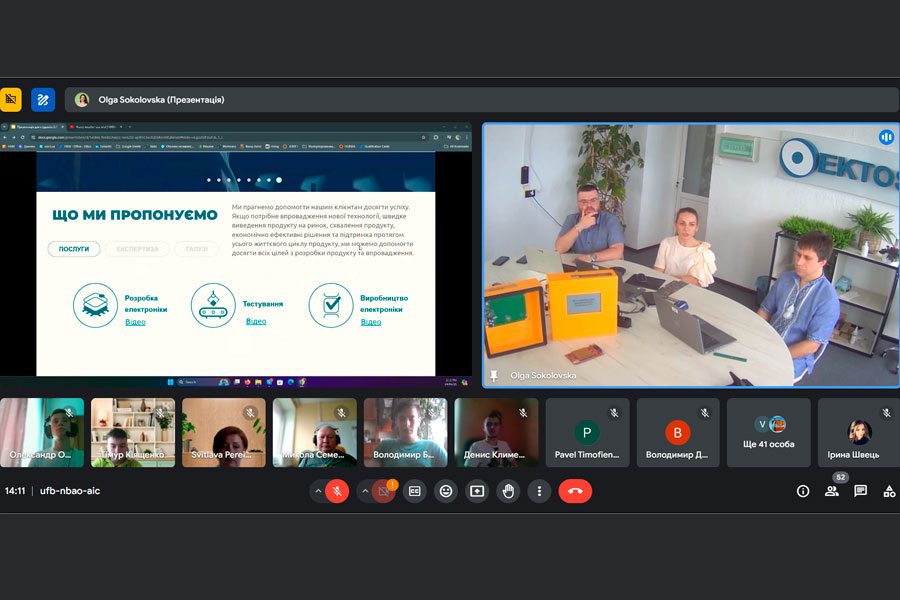The height and width of the screenshot is (600, 900).
Task: Select Olga Sokolovska presentation title bar
Action: tap(482, 100)
